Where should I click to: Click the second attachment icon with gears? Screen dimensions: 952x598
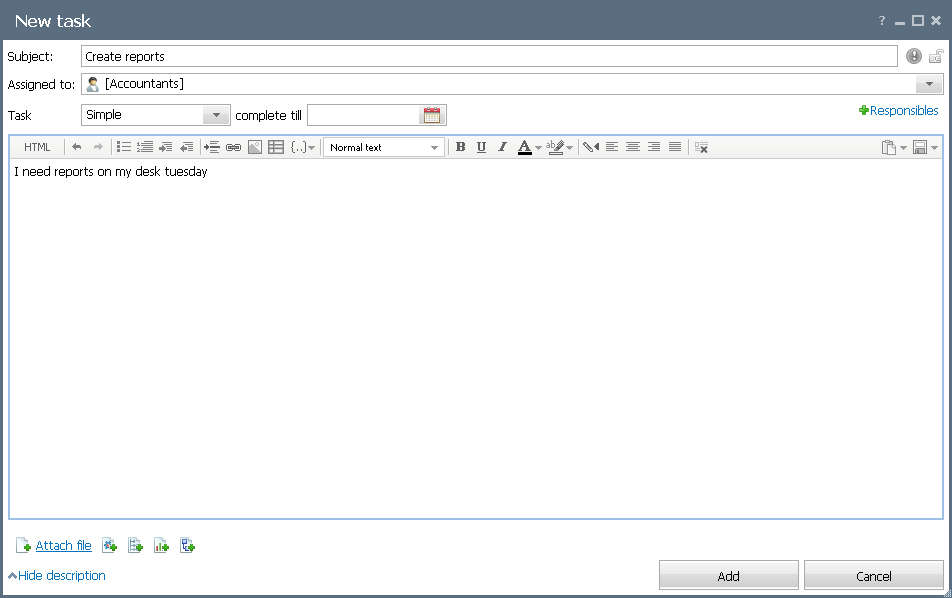pos(109,546)
